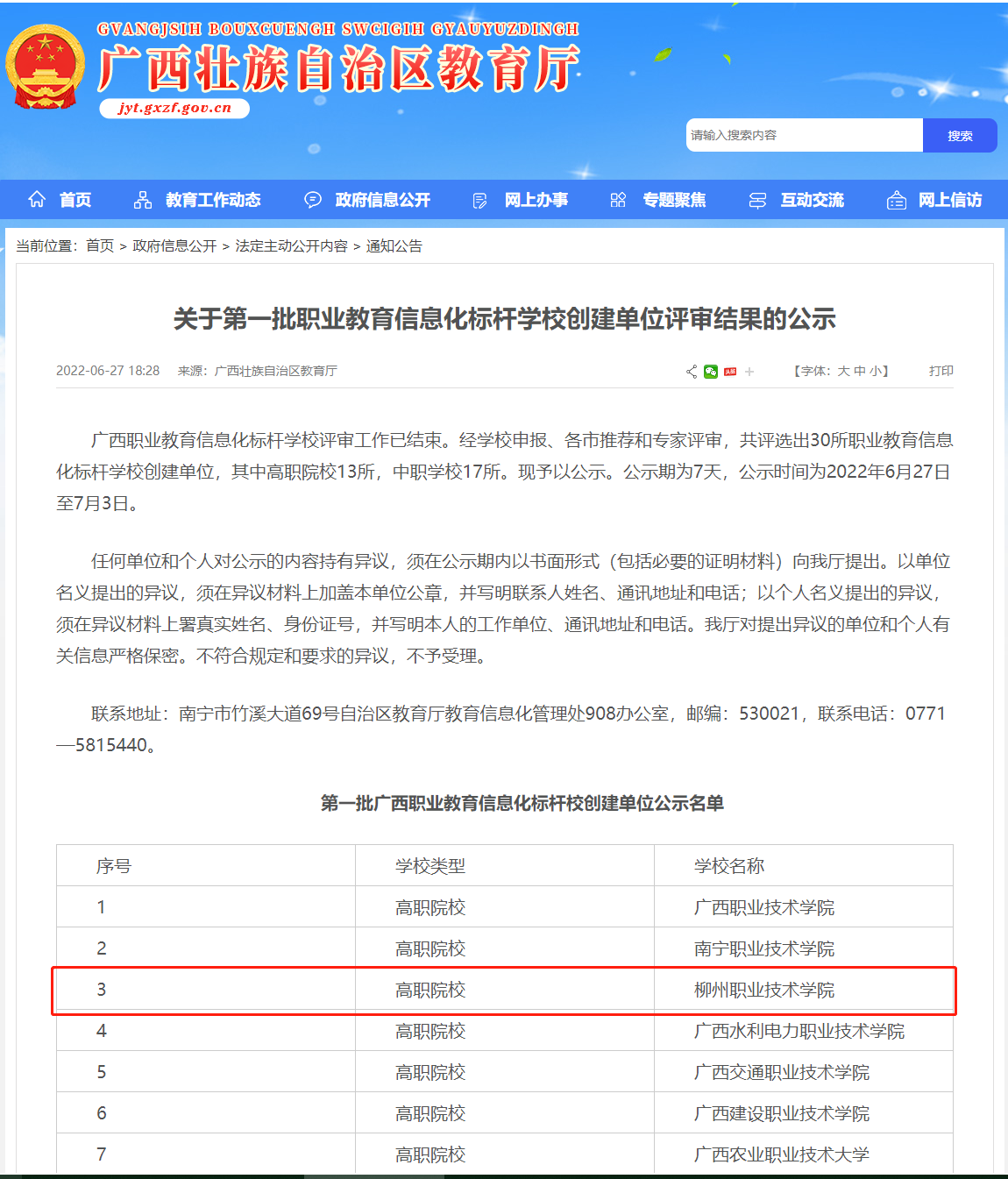Click the share icon below article title

coord(692,372)
